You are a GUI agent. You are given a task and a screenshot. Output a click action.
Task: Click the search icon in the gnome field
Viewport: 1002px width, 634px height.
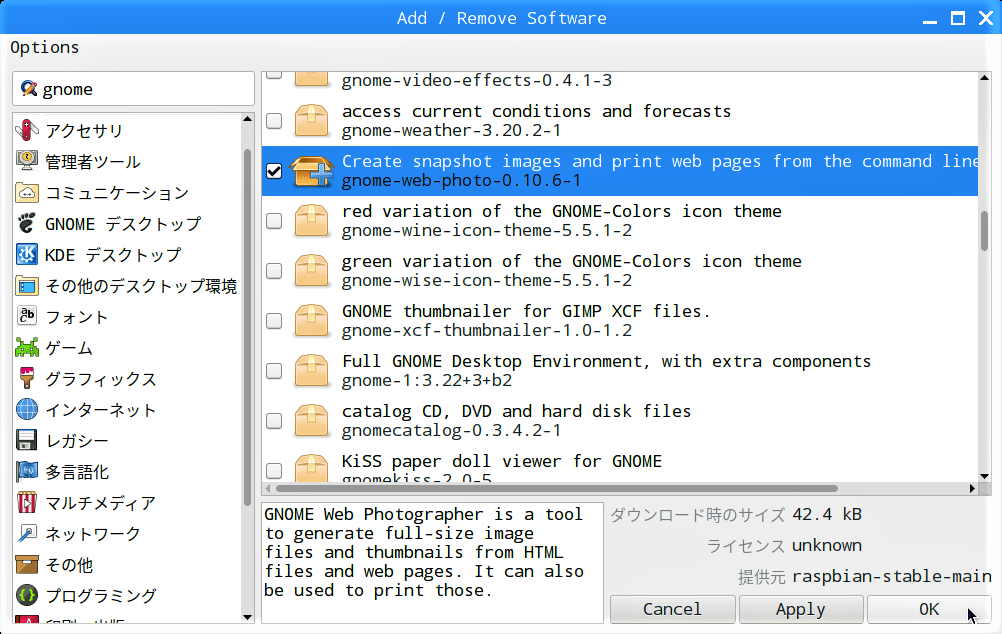click(29, 88)
